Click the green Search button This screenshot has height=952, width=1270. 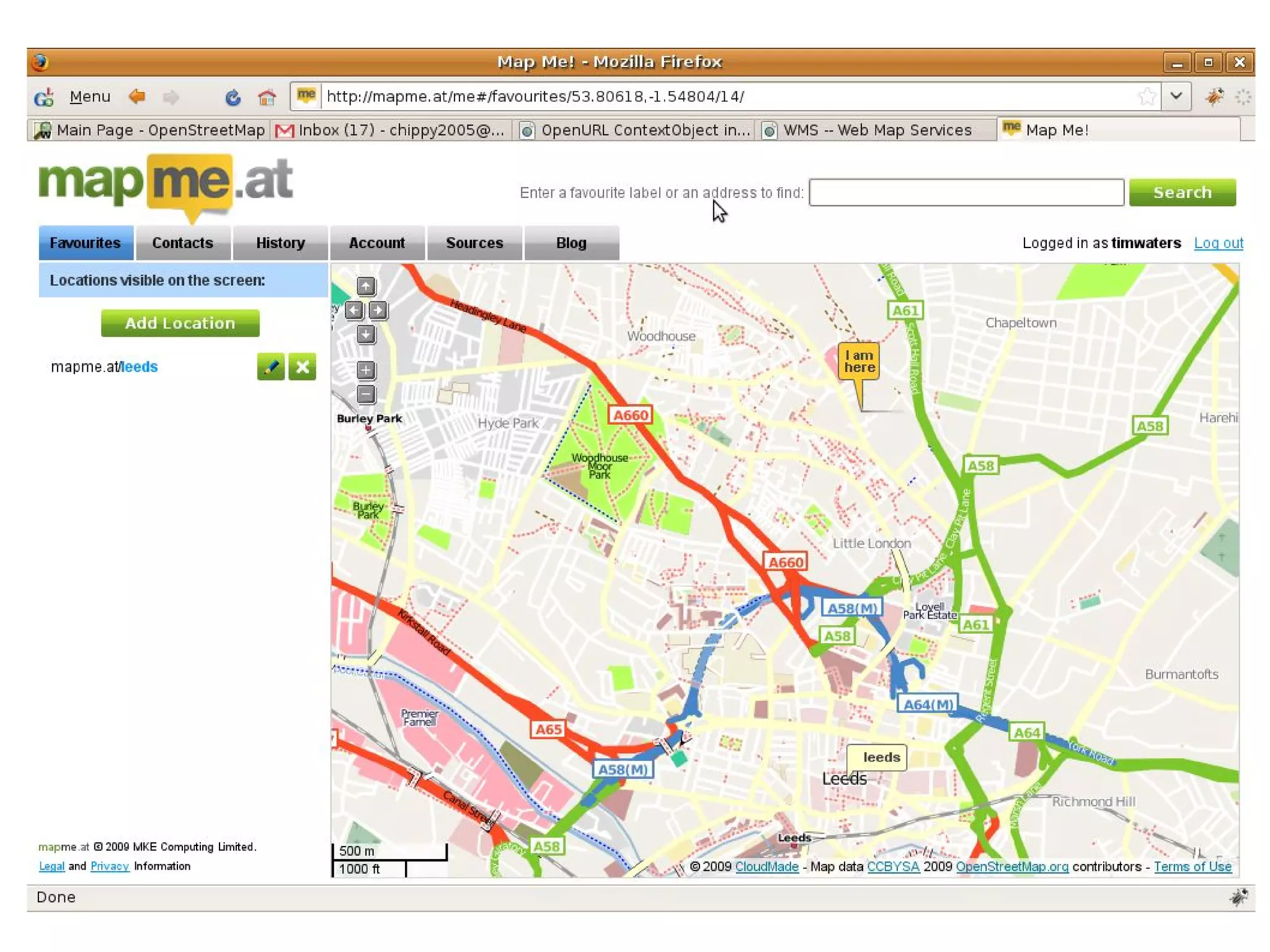[x=1182, y=192]
